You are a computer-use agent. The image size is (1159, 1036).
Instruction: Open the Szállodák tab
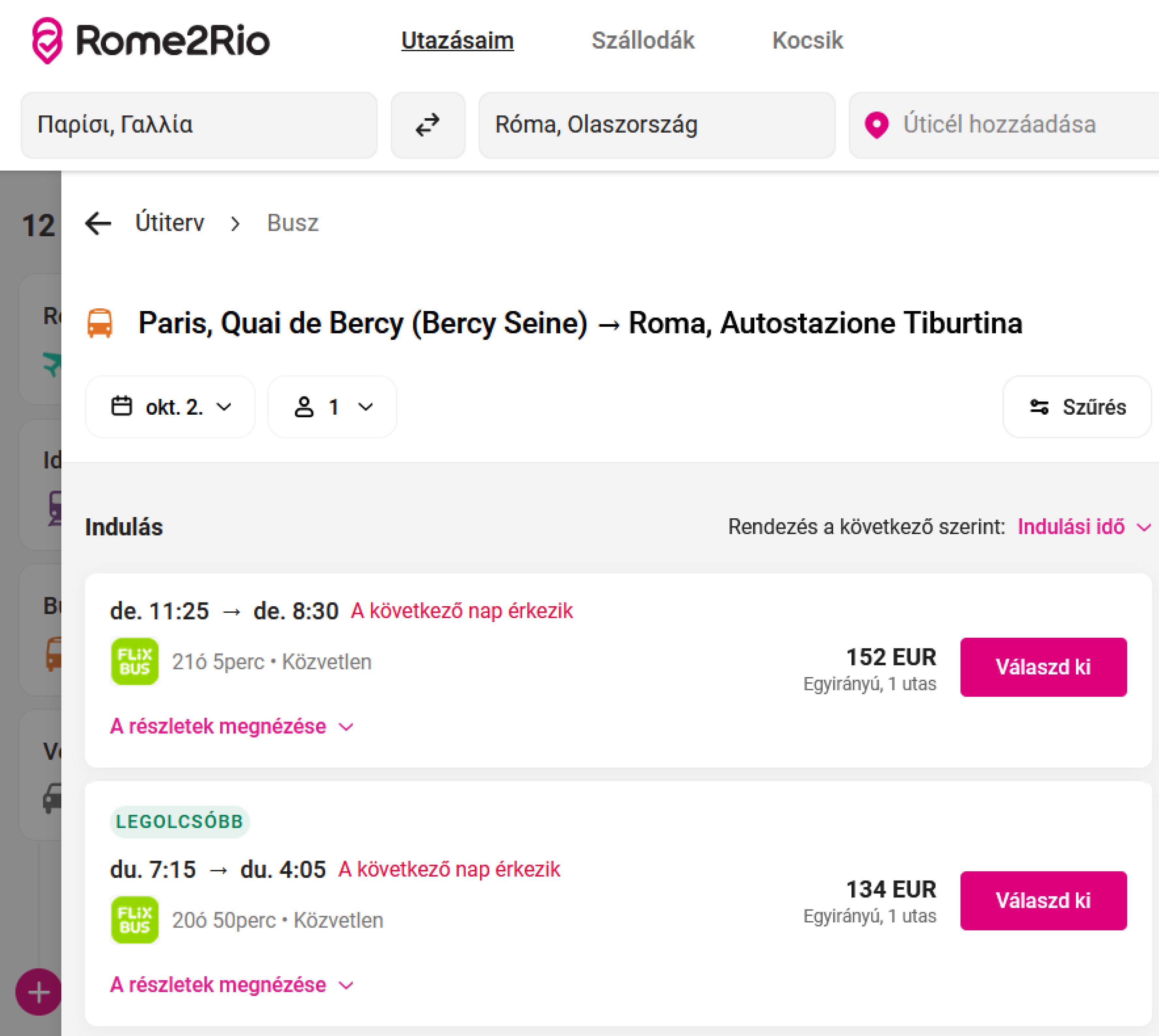[x=642, y=40]
